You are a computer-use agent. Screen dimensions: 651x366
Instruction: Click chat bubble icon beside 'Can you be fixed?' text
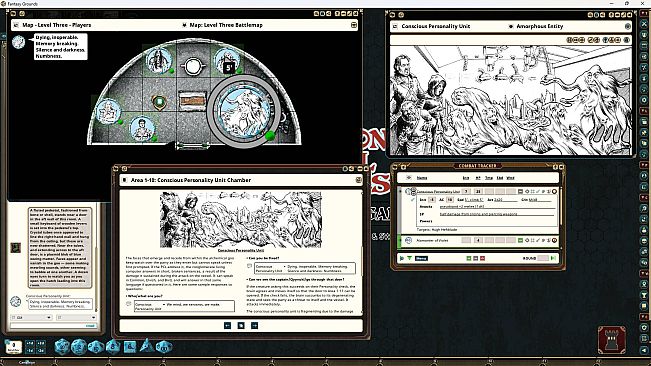pyautogui.click(x=250, y=266)
